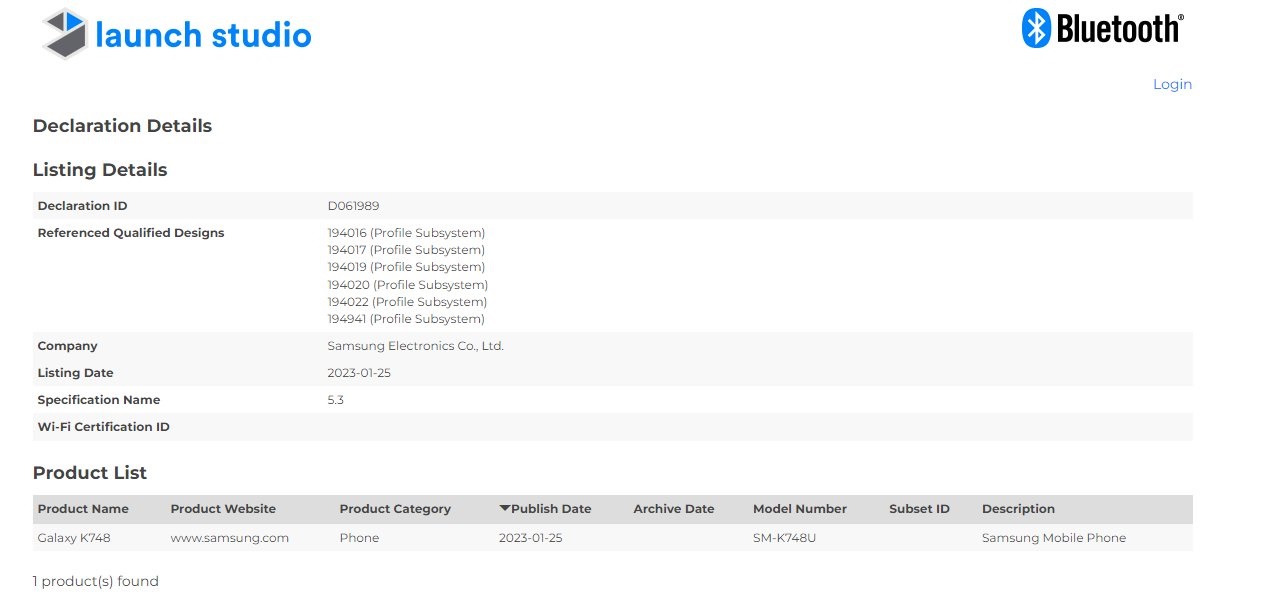Screen dimensions: 1288x613
Task: Sort by Publish Date column arrow
Action: click(x=505, y=509)
